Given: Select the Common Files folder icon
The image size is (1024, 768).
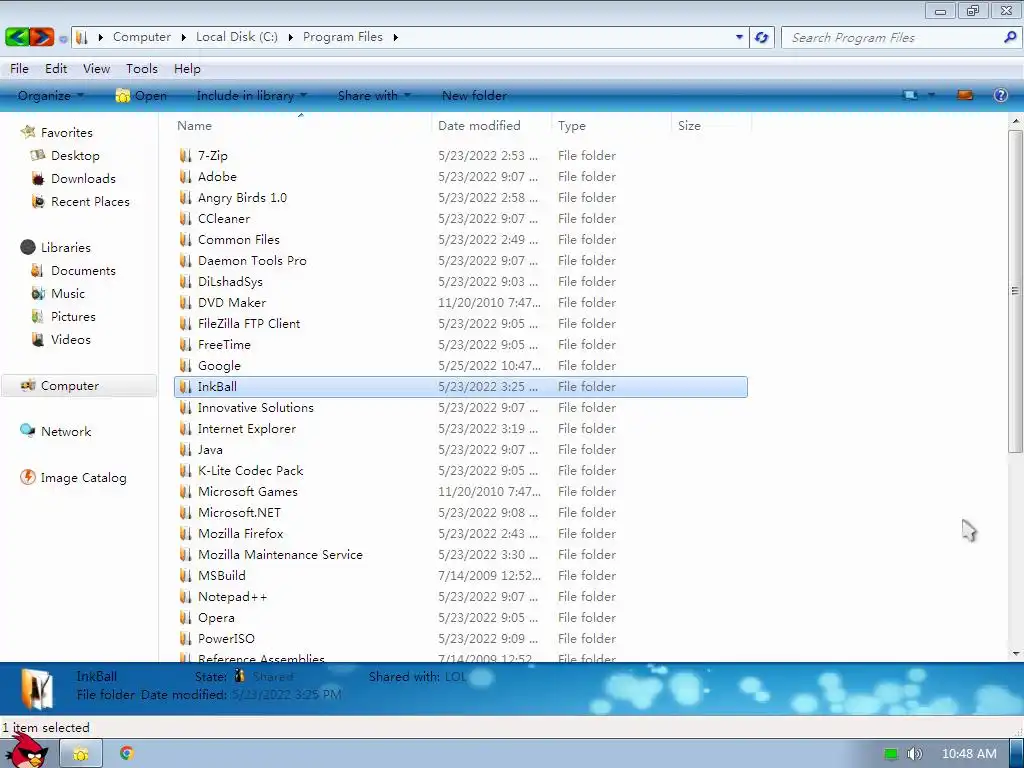Looking at the screenshot, I should tap(185, 239).
